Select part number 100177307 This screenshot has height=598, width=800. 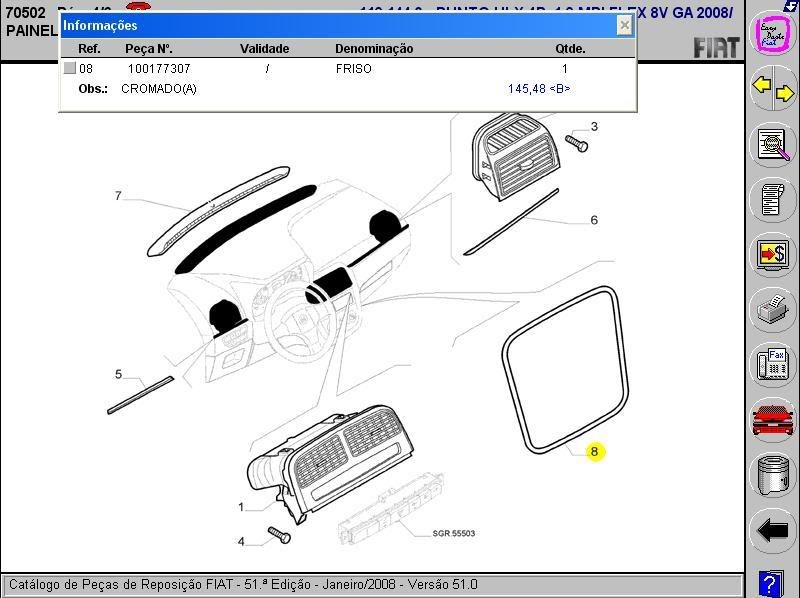point(159,68)
